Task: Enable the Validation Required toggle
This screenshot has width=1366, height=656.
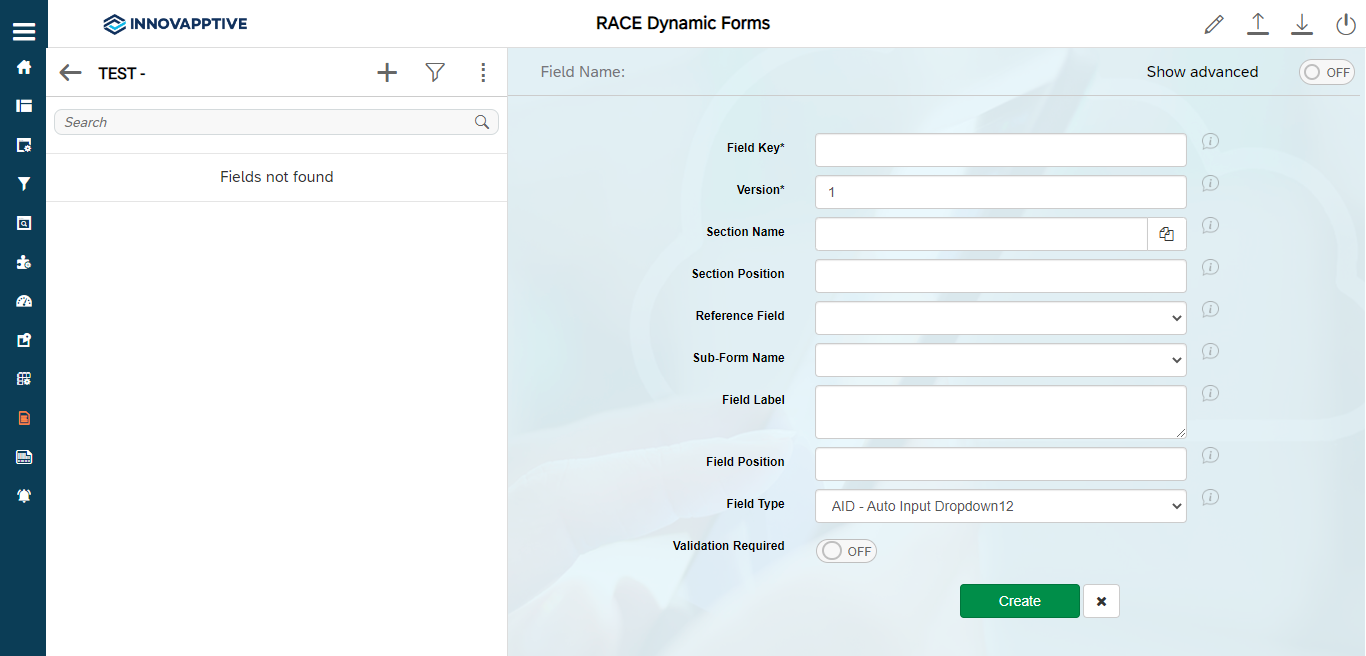Action: pos(846,551)
